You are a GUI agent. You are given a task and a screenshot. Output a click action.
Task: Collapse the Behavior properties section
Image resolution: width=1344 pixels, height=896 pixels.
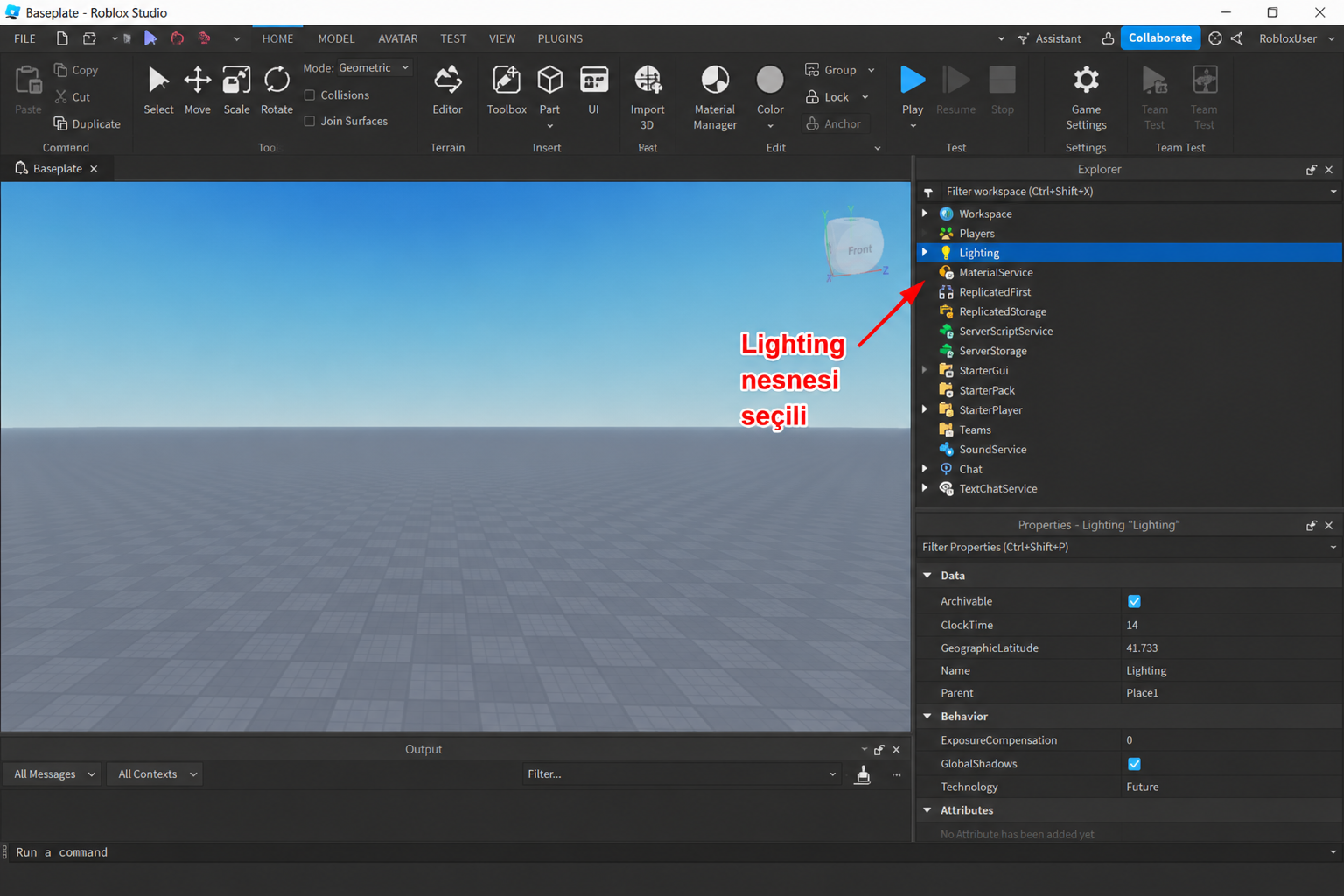[927, 717]
